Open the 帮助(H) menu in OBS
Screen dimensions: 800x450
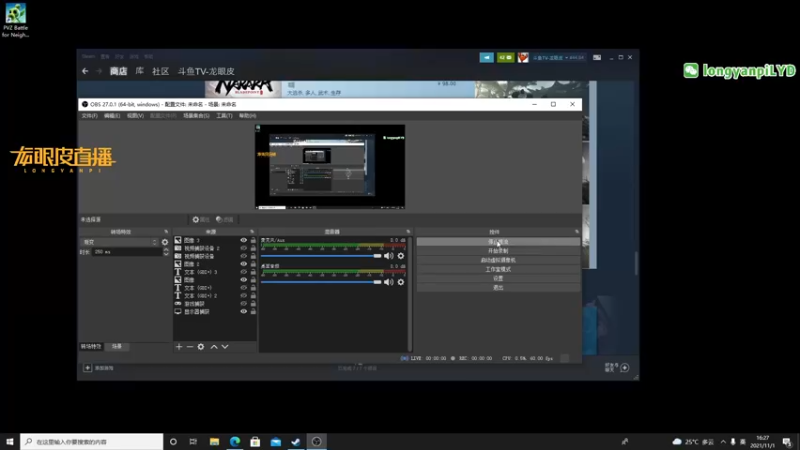(247, 116)
